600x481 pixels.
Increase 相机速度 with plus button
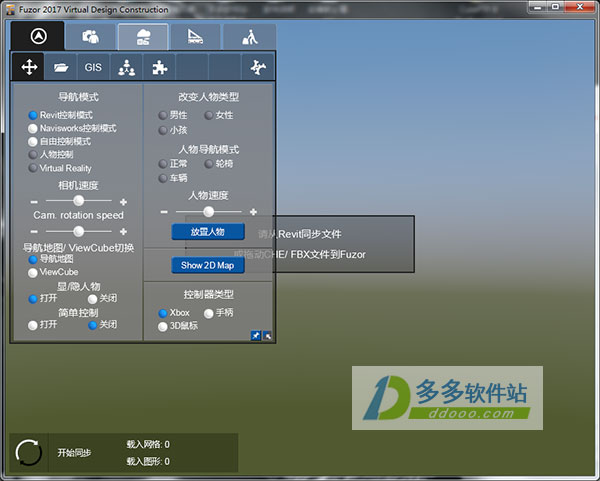click(123, 202)
